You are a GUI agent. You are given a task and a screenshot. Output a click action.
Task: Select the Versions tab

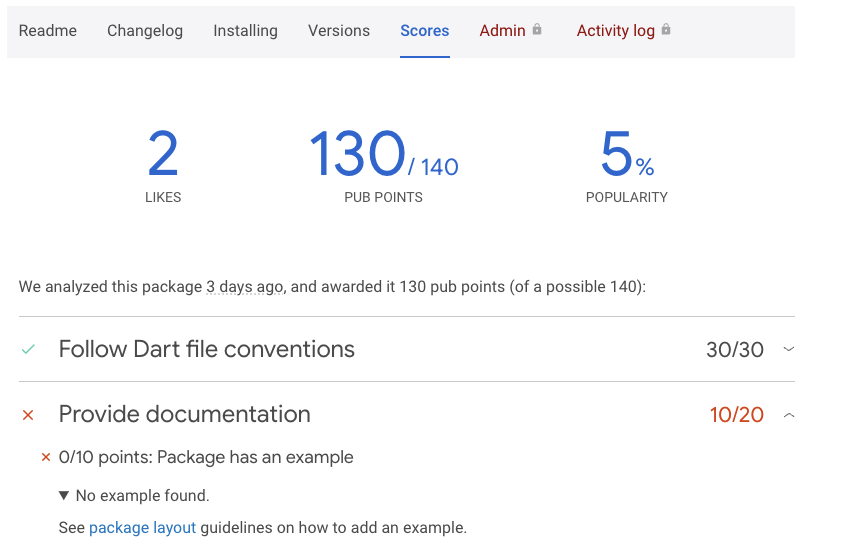click(x=339, y=31)
